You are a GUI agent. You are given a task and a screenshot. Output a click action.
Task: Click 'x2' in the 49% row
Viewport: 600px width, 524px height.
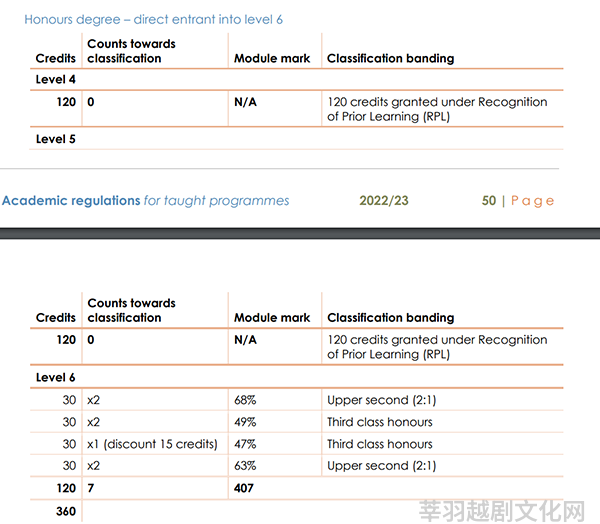coord(93,422)
